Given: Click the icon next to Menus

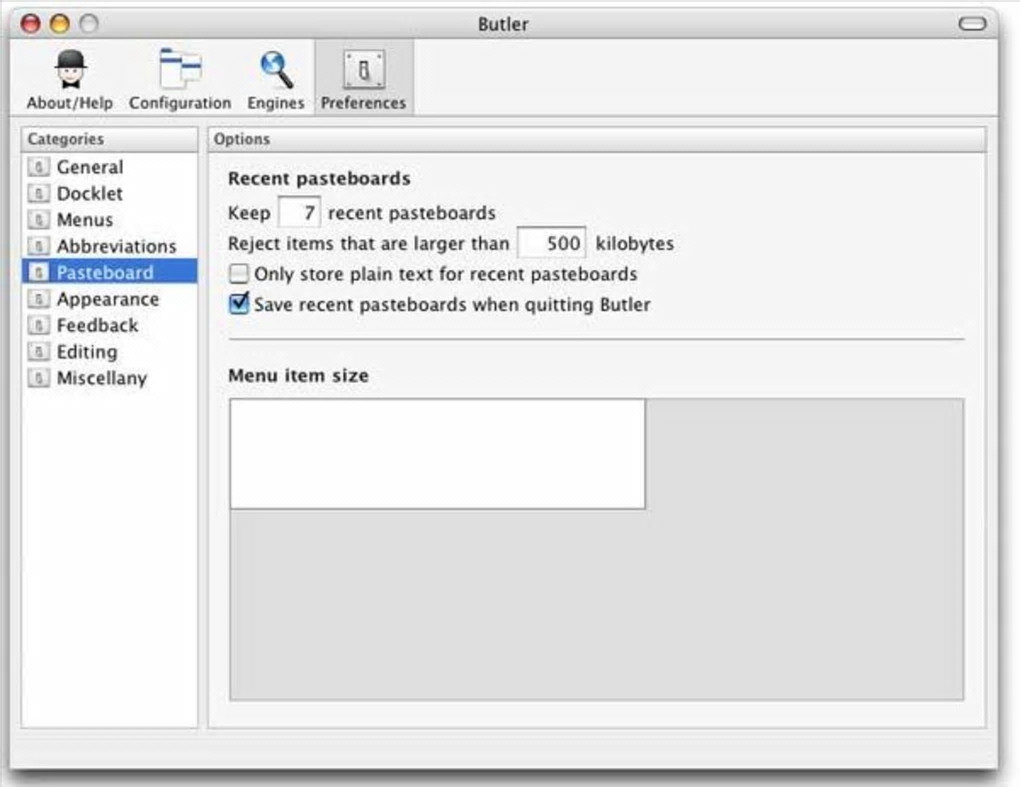Looking at the screenshot, I should click(x=38, y=220).
